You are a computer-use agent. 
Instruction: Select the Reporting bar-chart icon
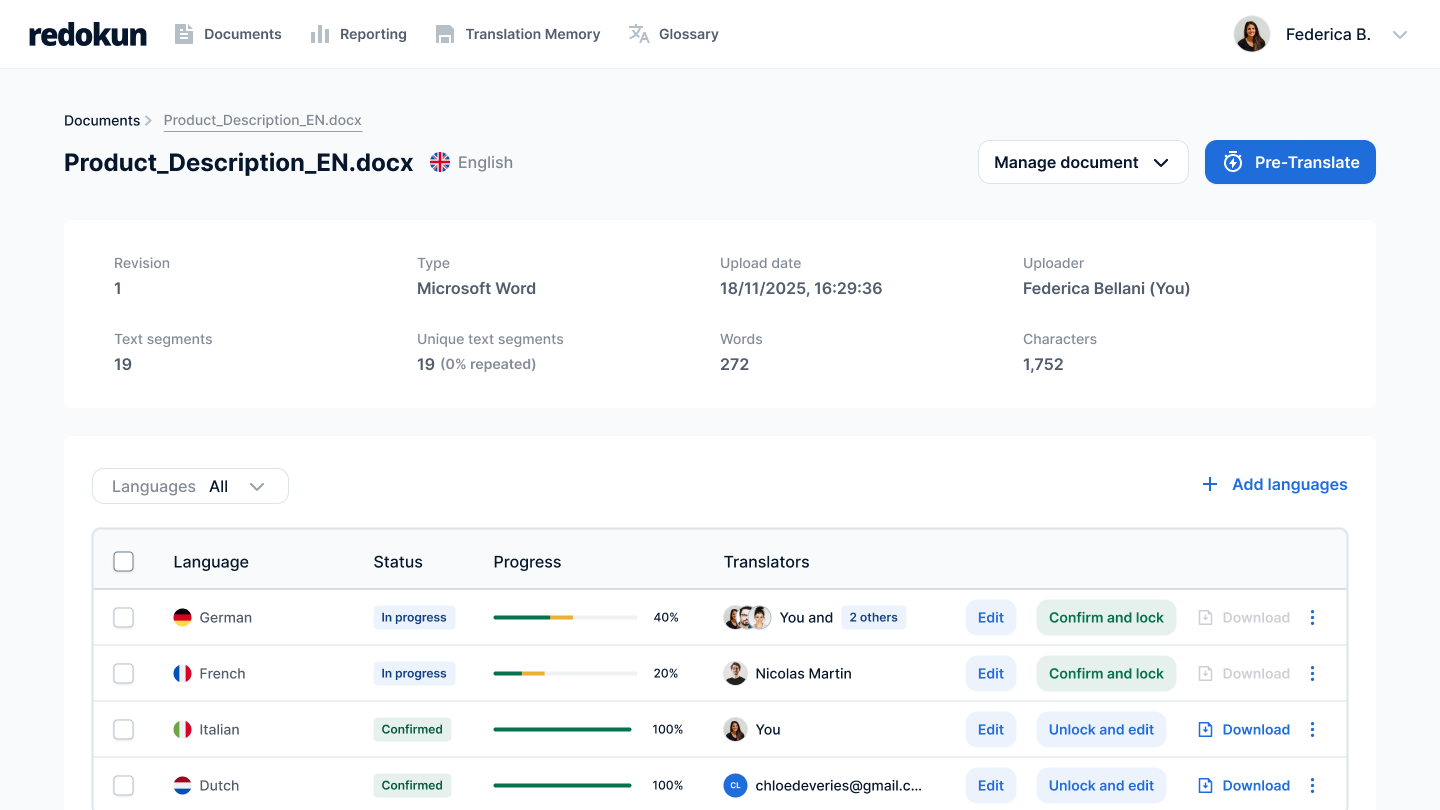tap(320, 33)
